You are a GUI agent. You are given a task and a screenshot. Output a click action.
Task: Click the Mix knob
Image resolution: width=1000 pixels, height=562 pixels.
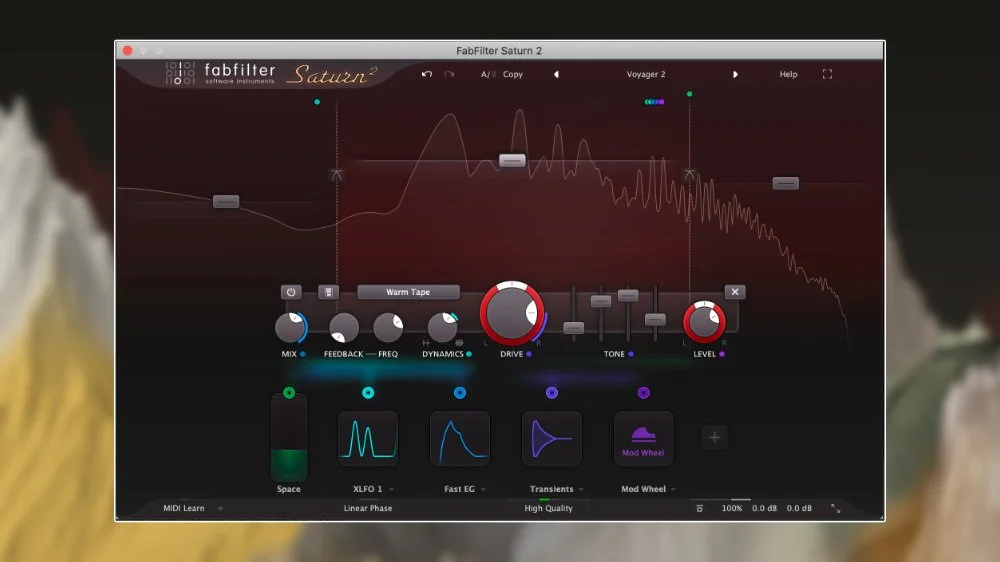[290, 328]
